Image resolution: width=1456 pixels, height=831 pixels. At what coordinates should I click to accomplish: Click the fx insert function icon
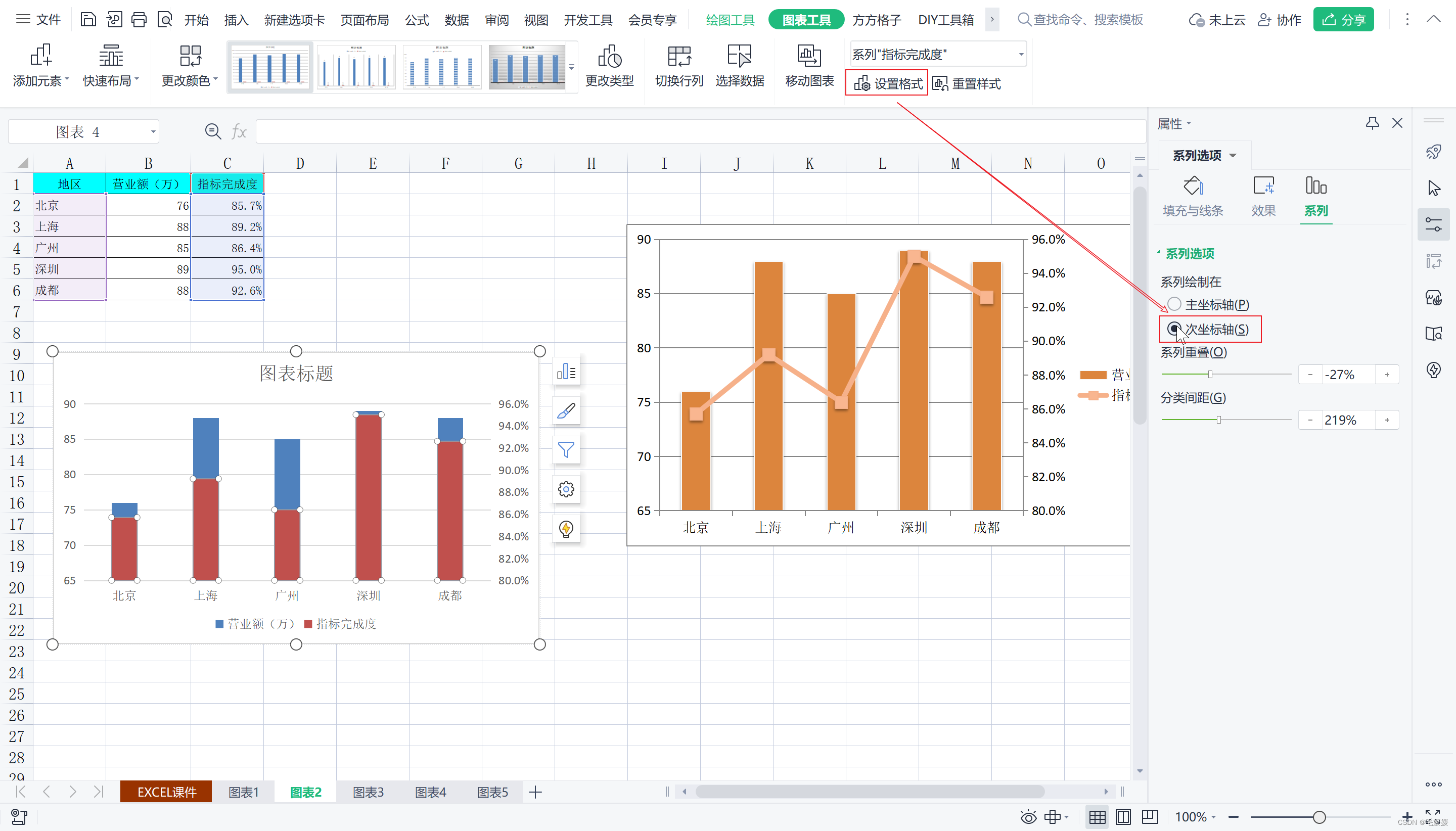point(239,132)
